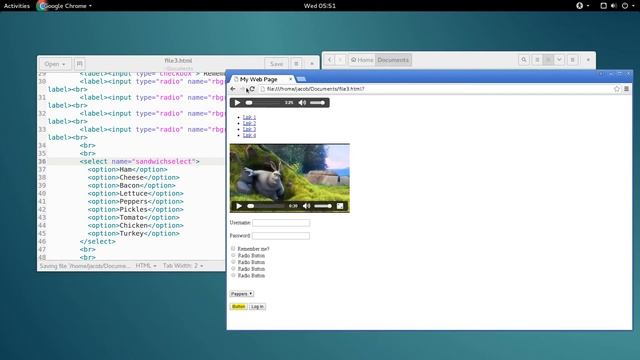
Task: Click the yellow Button on the page
Action: coord(238,307)
